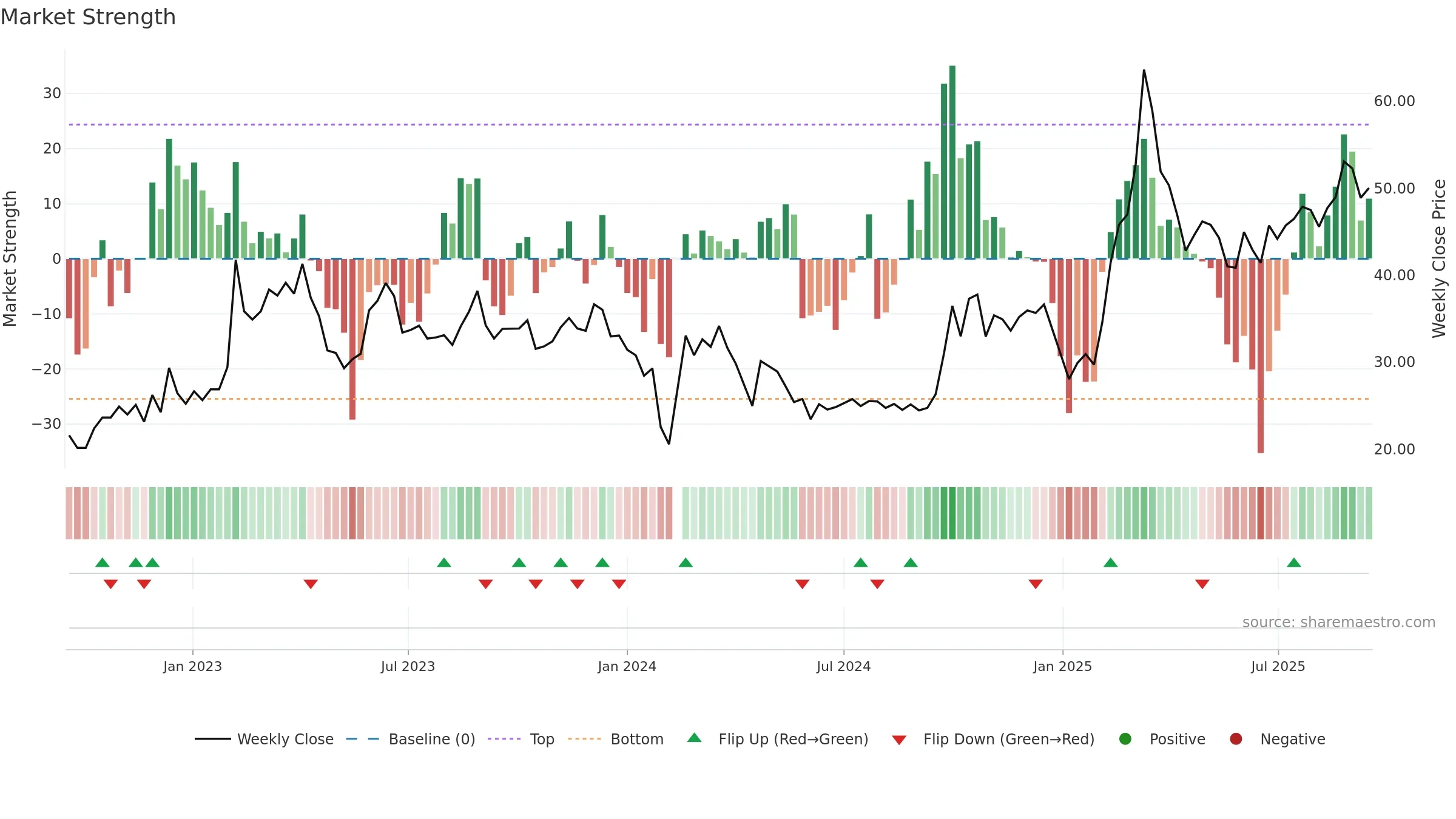Toggle the Bottom legend entry
The height and width of the screenshot is (819, 1456).
615,739
